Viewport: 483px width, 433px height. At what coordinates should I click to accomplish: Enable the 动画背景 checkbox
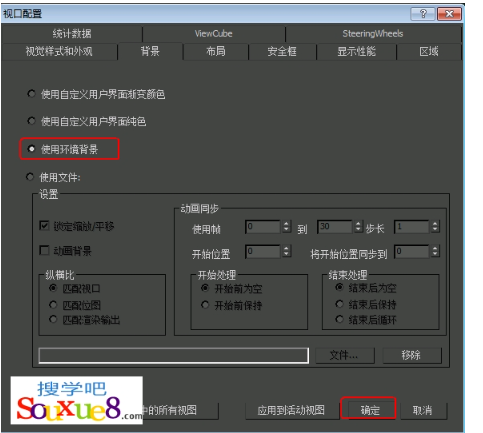pos(44,250)
